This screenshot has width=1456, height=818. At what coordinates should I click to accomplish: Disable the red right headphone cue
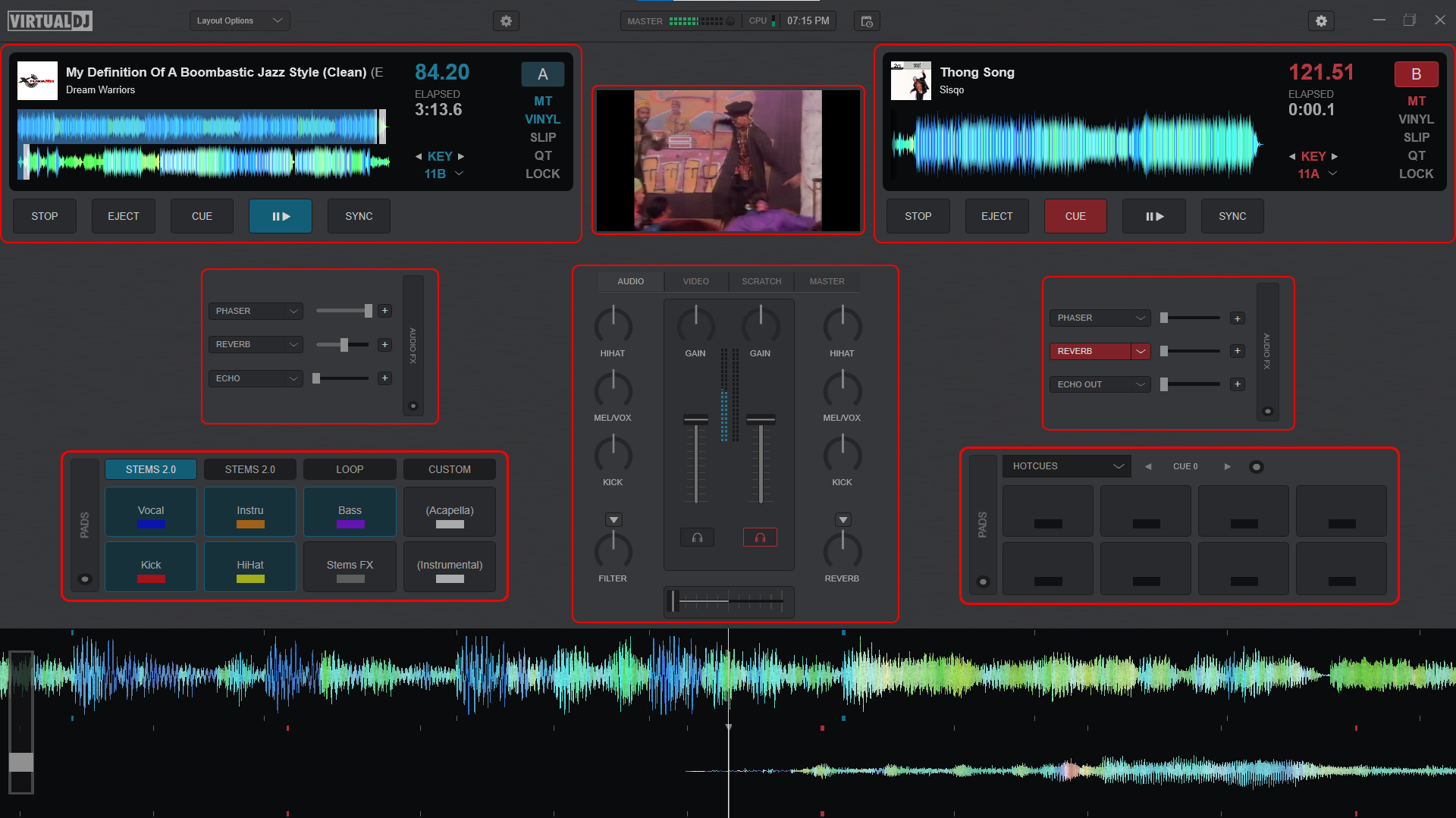[x=760, y=537]
